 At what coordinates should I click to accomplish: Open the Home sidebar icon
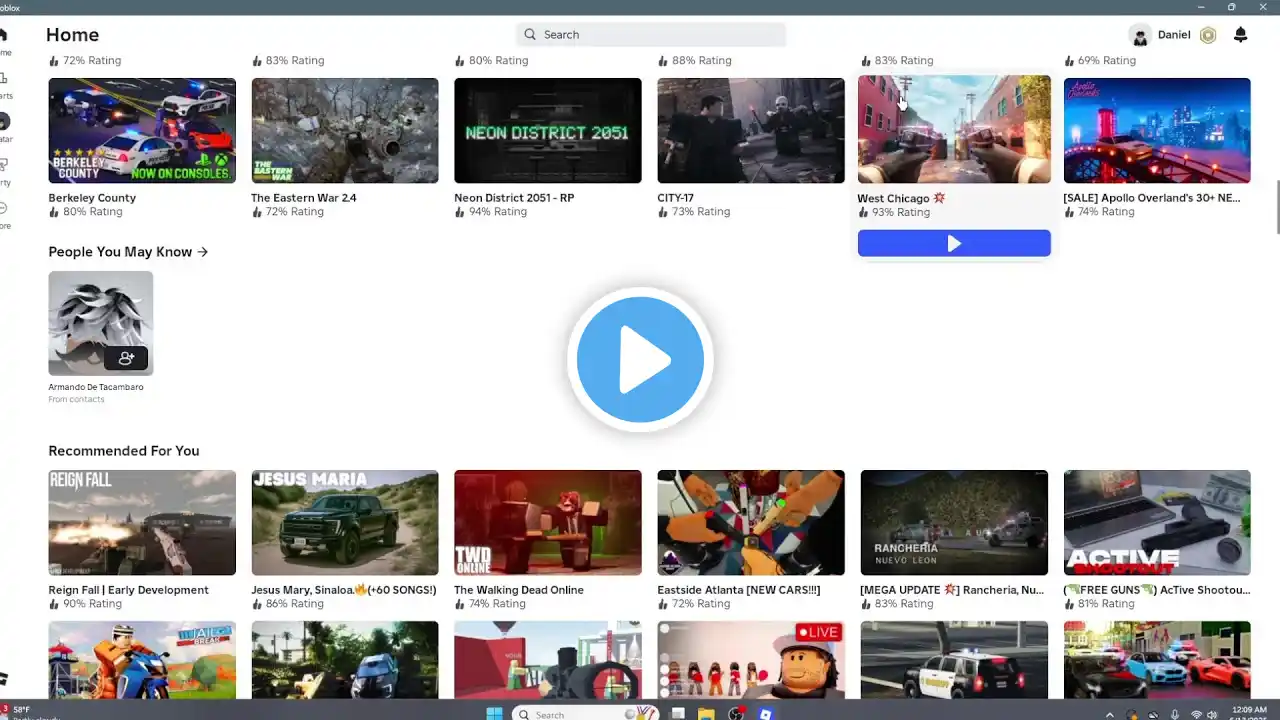click(4, 34)
